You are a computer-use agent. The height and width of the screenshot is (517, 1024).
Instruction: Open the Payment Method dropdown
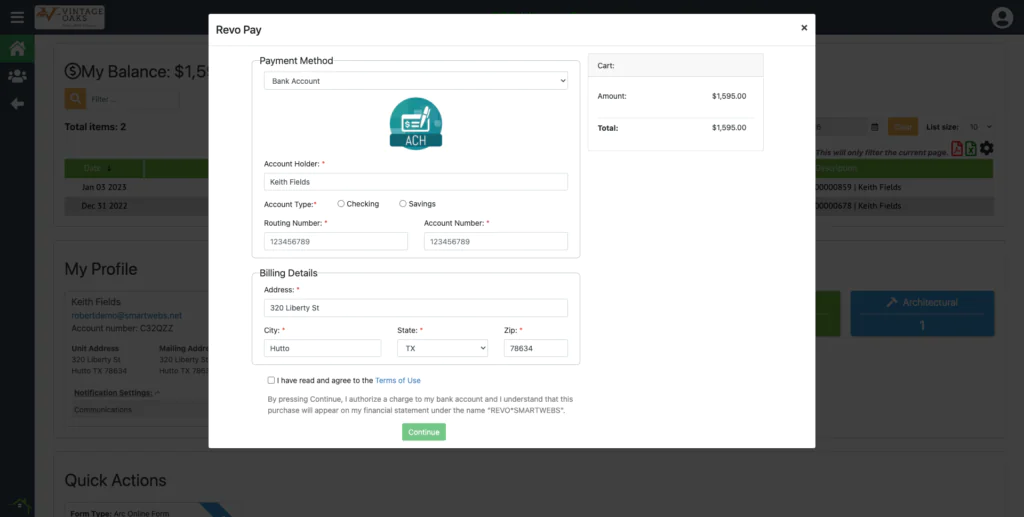(415, 81)
